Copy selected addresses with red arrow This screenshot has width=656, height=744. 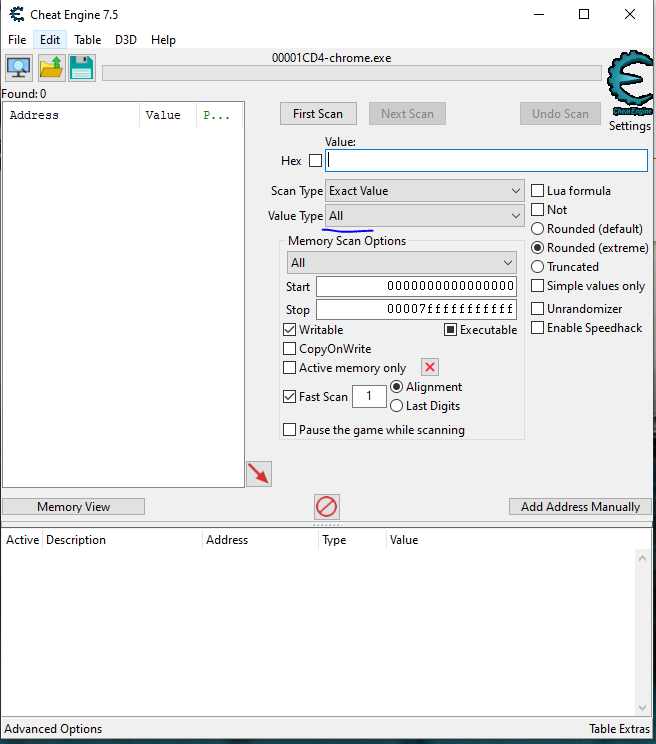[259, 474]
